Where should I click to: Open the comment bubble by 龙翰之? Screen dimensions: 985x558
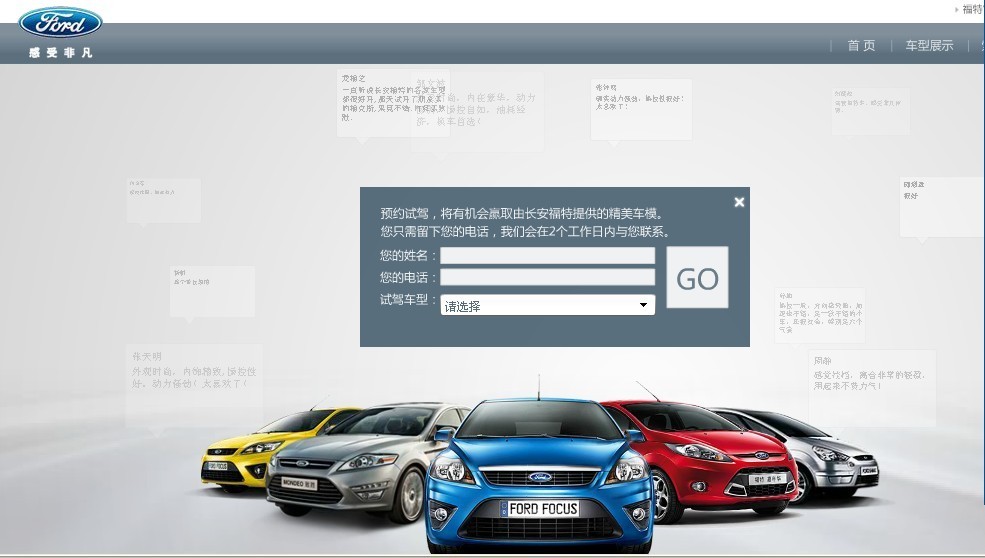393,103
